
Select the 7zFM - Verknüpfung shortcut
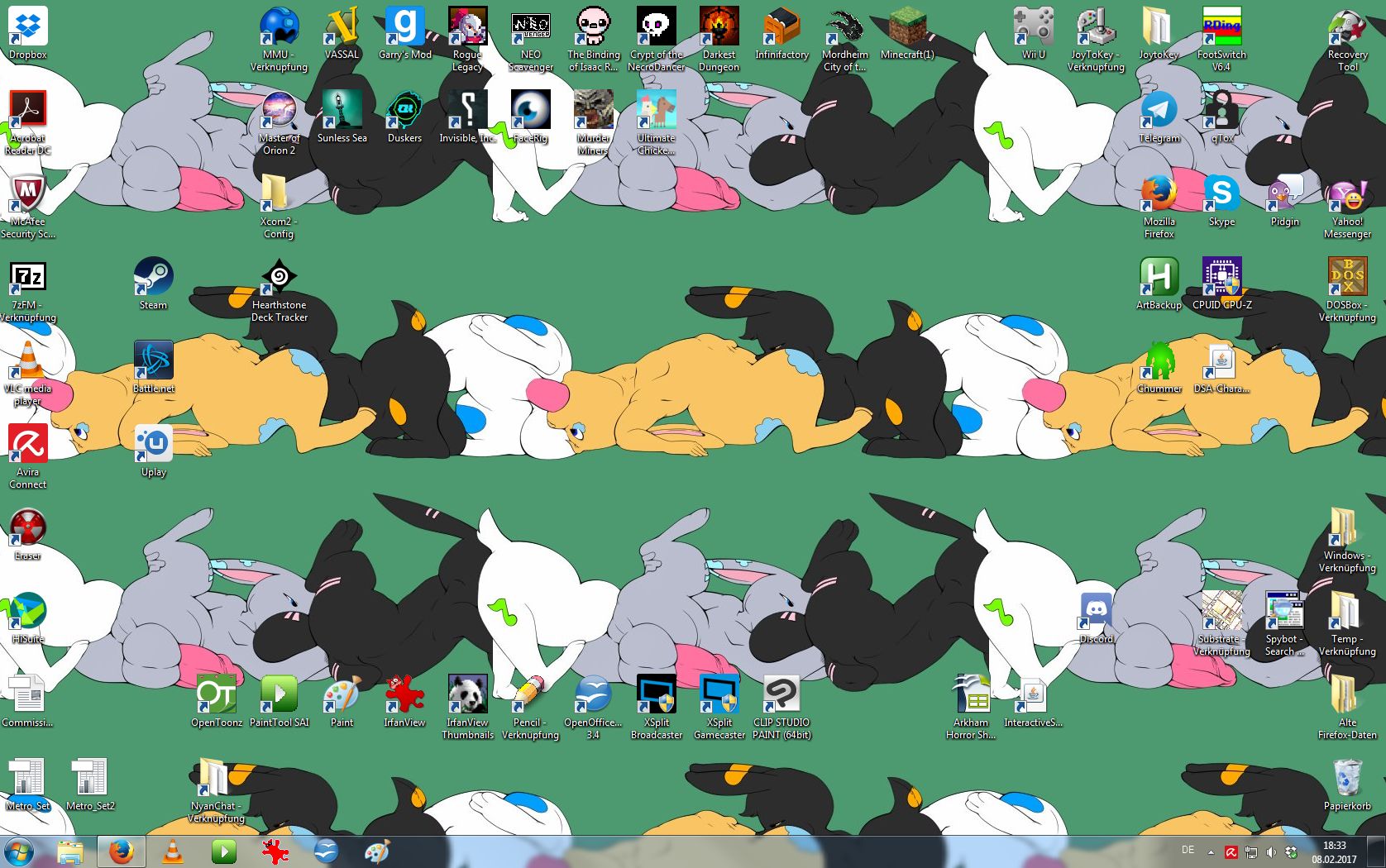pyautogui.click(x=28, y=289)
